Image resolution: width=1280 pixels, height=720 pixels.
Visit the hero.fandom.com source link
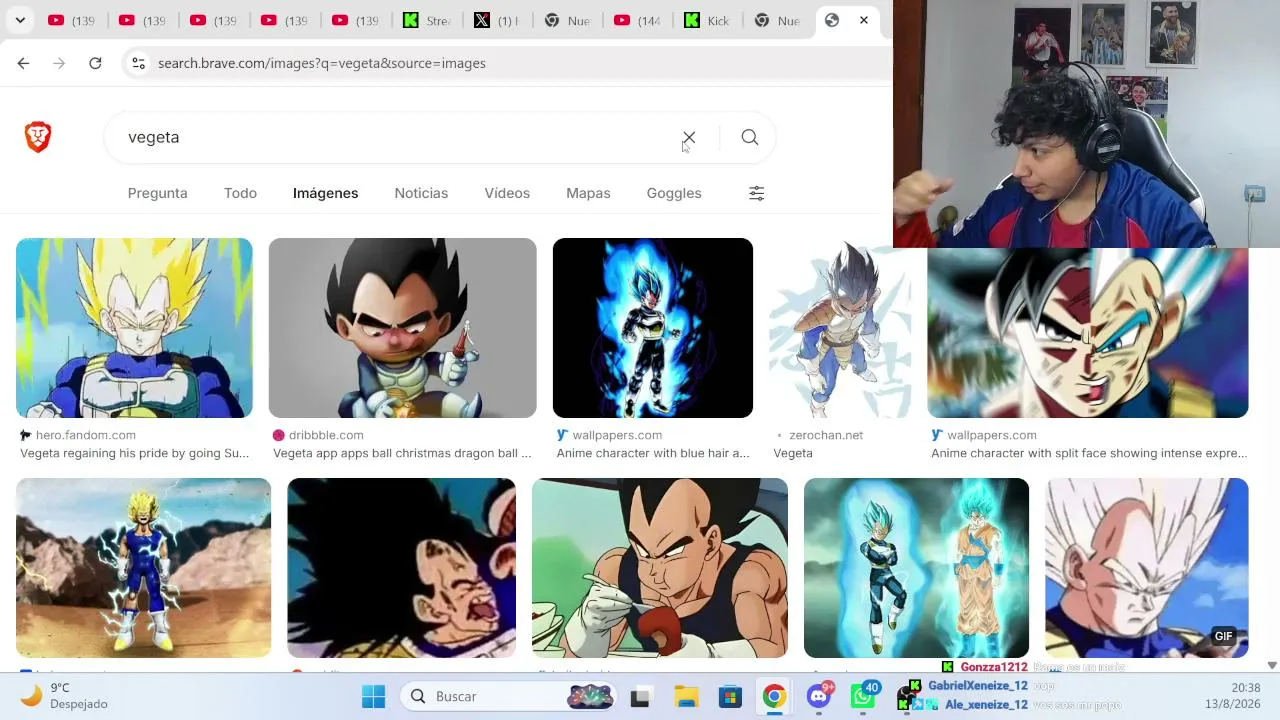(86, 435)
